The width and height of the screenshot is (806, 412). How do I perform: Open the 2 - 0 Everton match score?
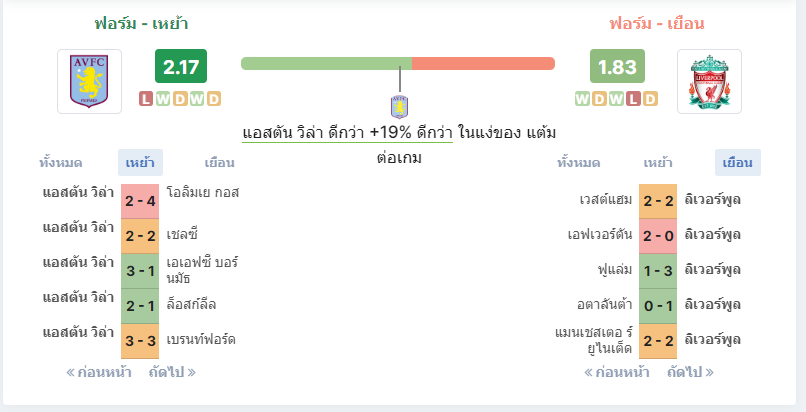point(658,236)
